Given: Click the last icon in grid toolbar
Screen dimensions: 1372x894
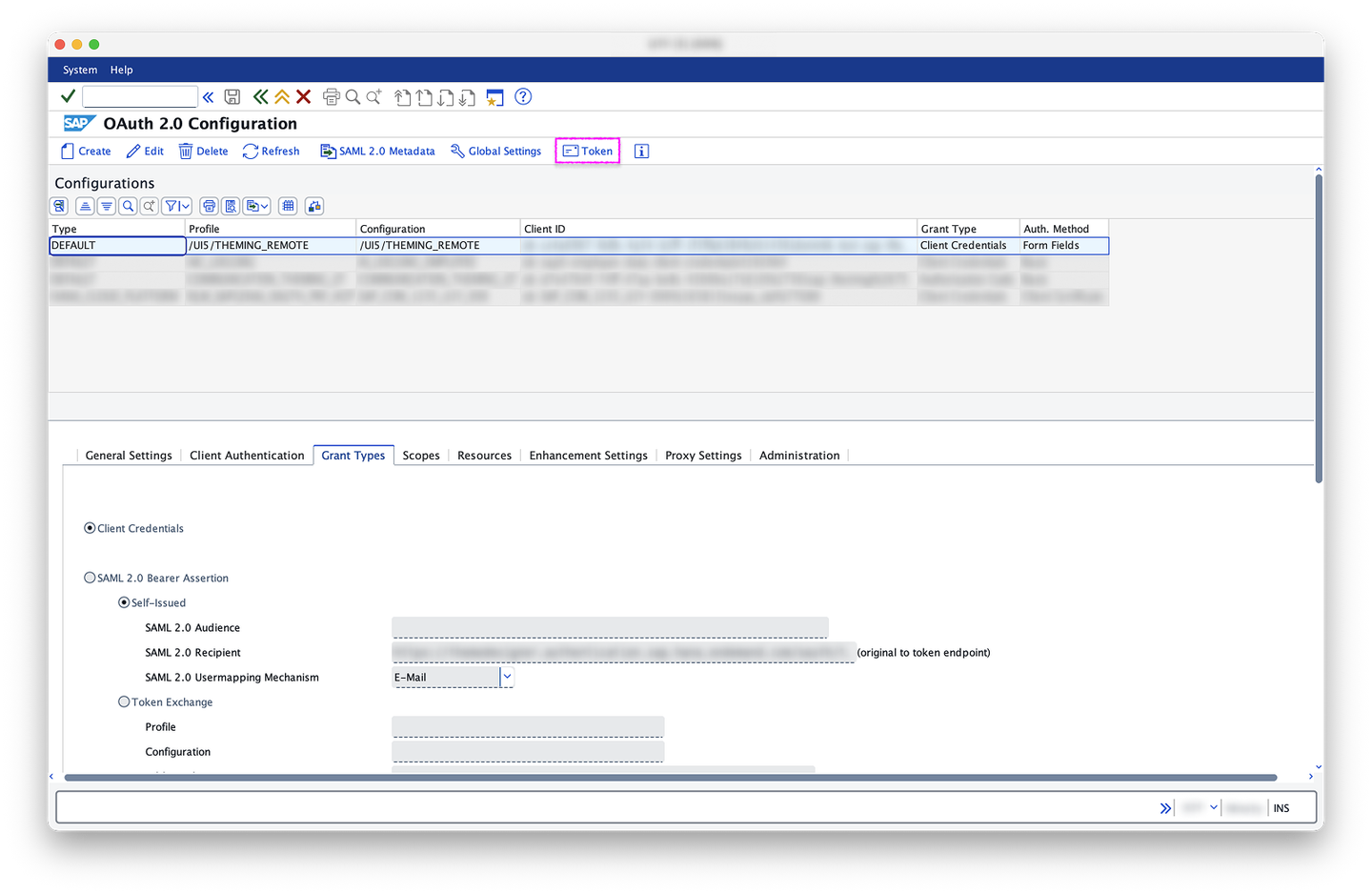Looking at the screenshot, I should point(314,206).
